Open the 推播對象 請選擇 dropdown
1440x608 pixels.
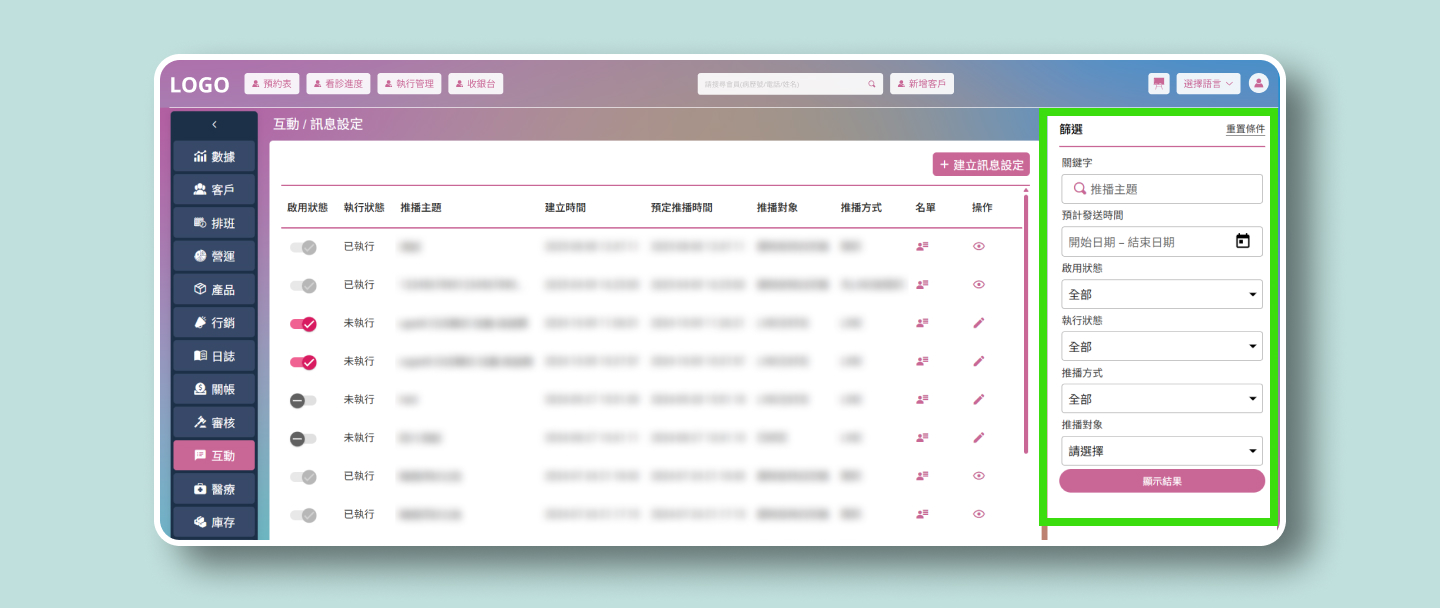tap(1161, 451)
